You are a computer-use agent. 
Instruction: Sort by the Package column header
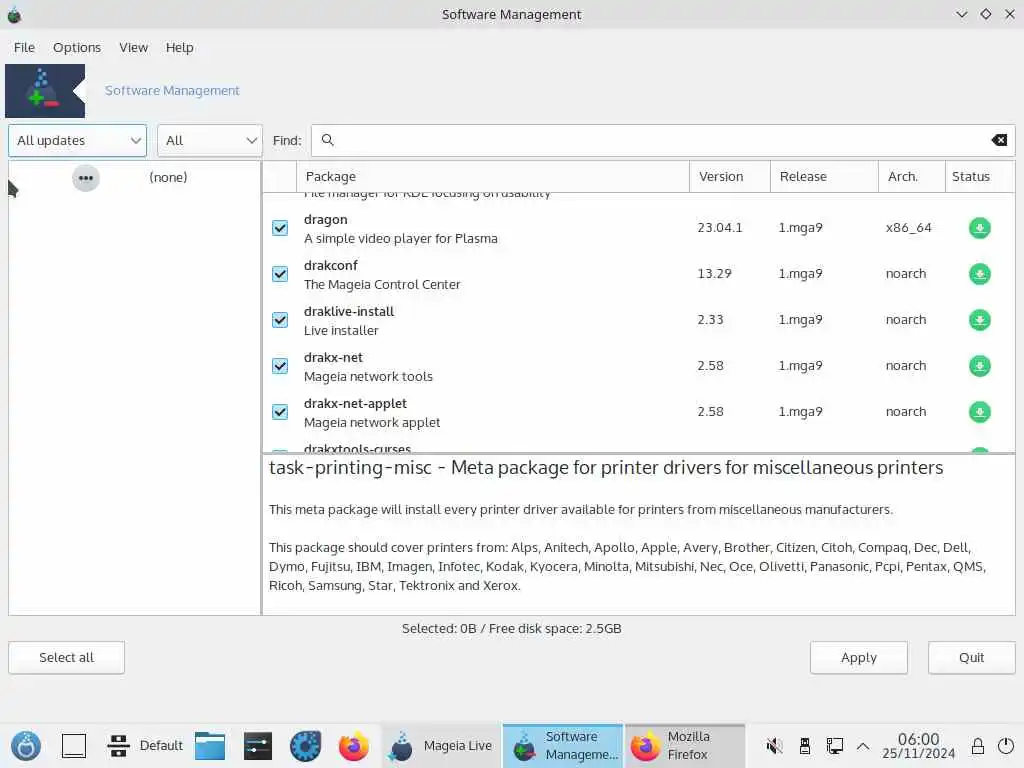tap(493, 176)
